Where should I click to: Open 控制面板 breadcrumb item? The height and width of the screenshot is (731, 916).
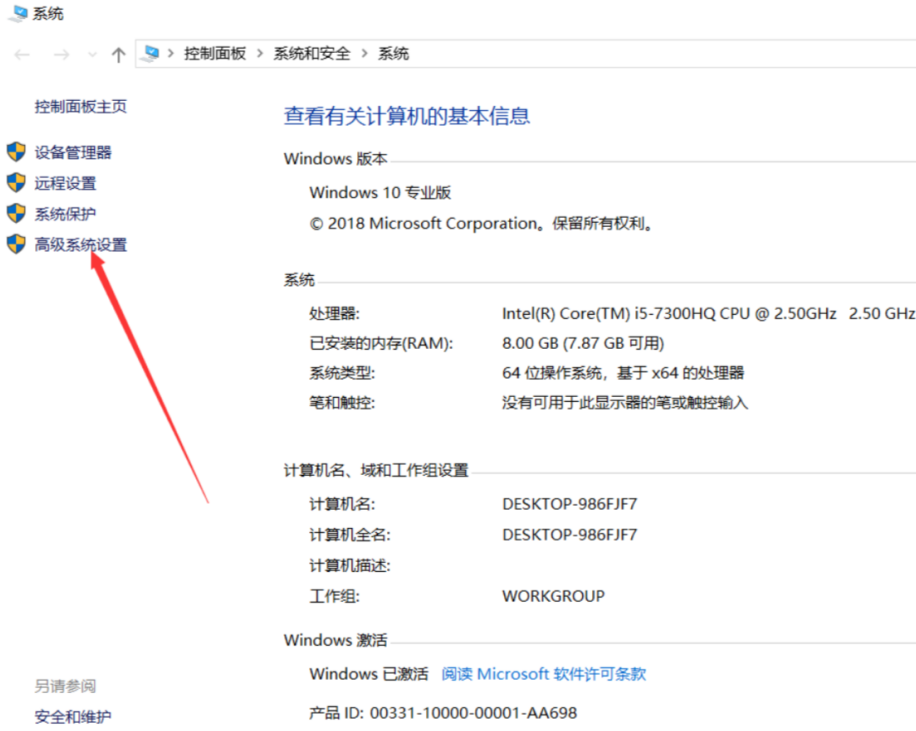click(x=215, y=54)
